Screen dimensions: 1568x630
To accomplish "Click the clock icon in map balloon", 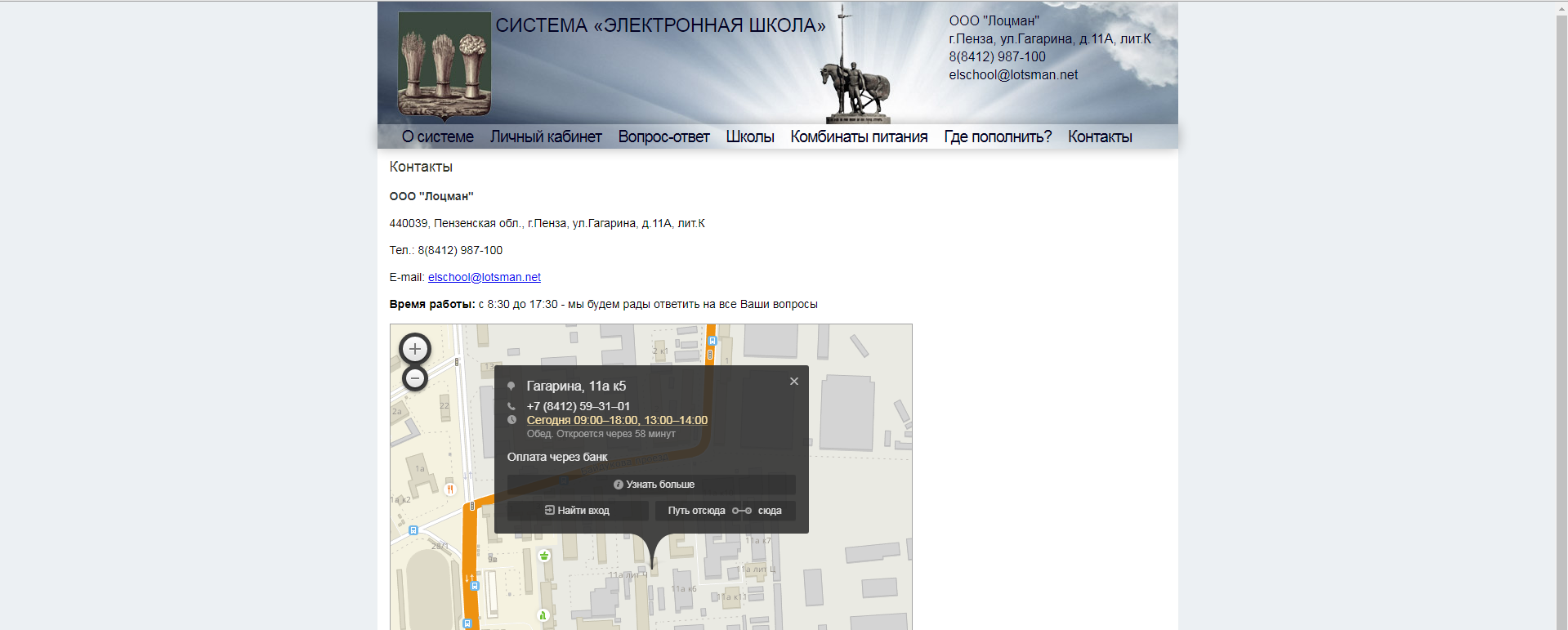I will click(x=511, y=420).
